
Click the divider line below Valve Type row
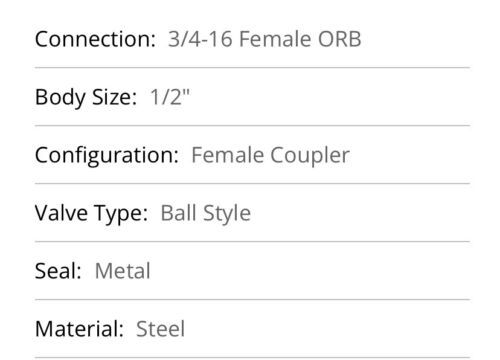252,241
